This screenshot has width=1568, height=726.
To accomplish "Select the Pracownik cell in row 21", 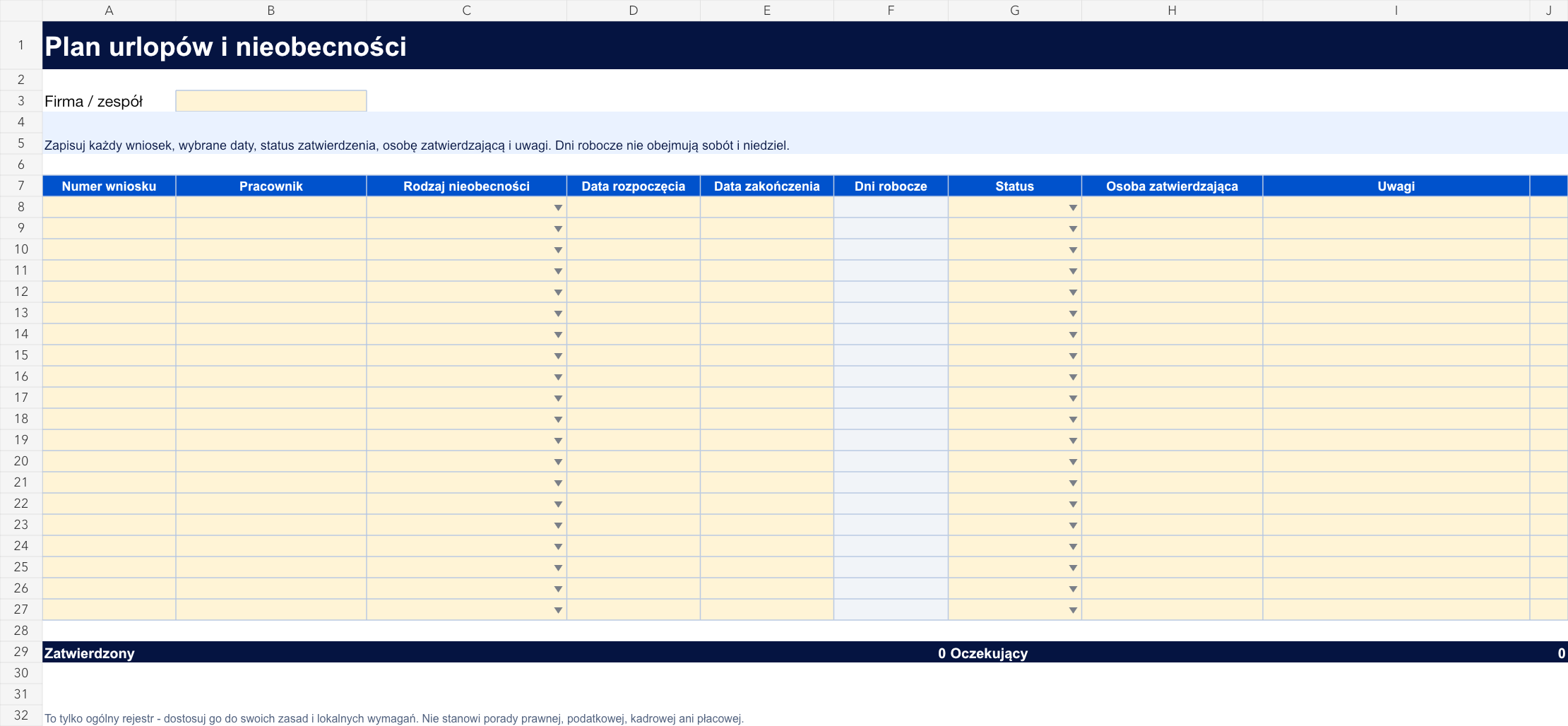I will [x=271, y=482].
